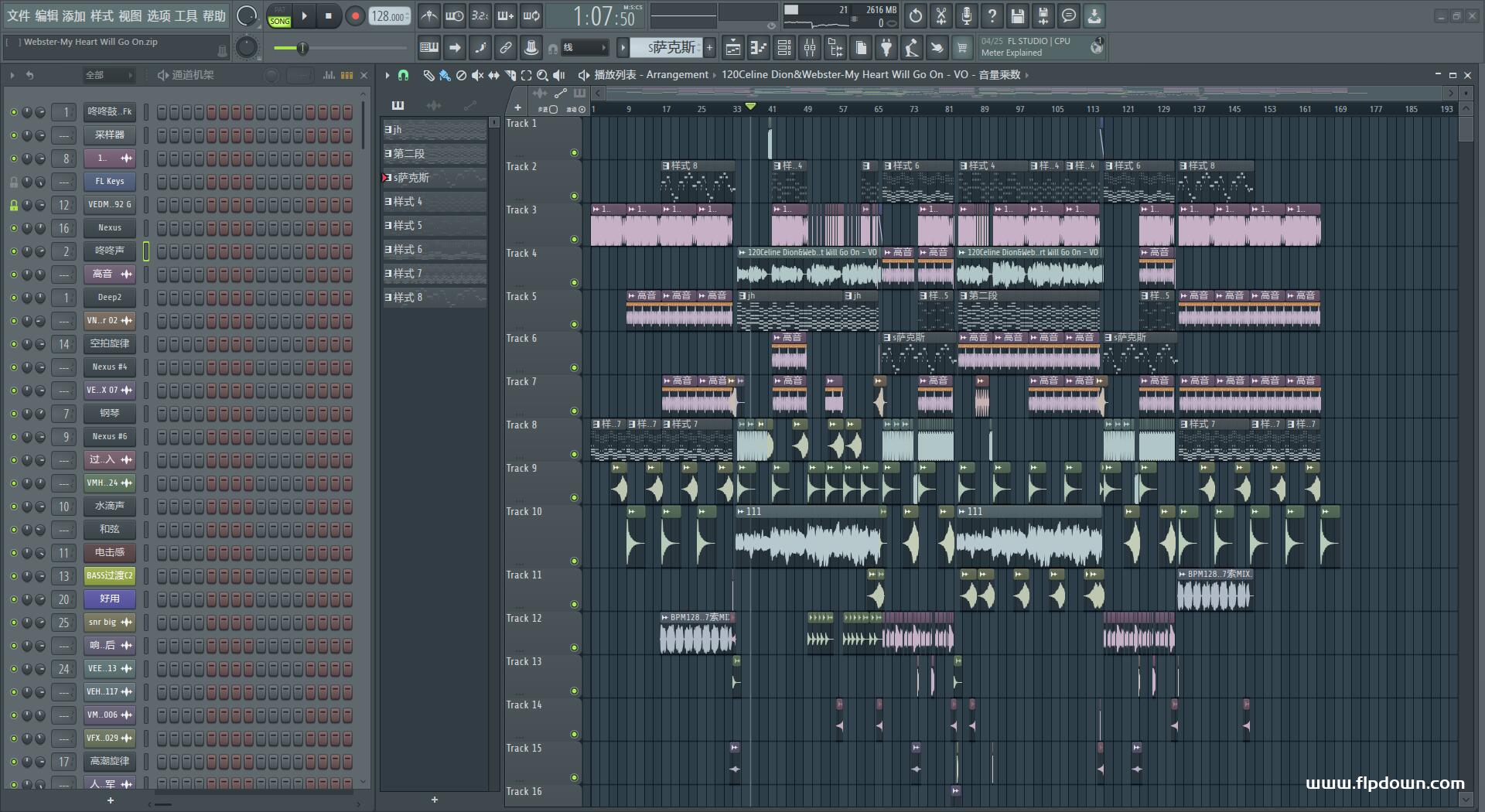This screenshot has width=1485, height=812.
Task: Select the Paint brush tool in playlist
Action: [445, 75]
